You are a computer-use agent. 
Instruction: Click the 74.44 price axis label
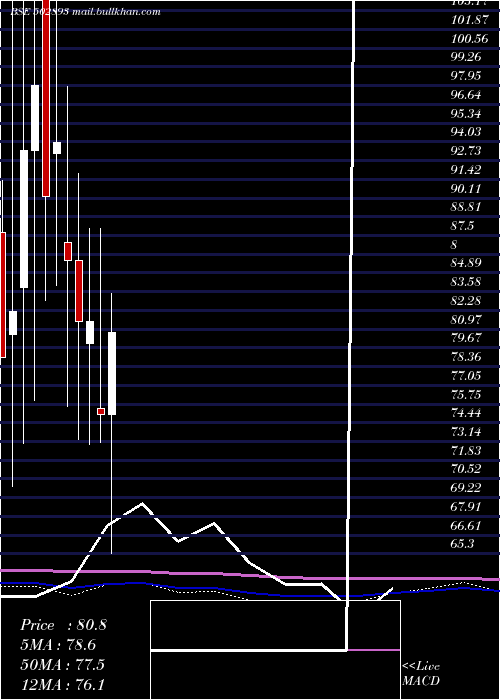coord(467,413)
